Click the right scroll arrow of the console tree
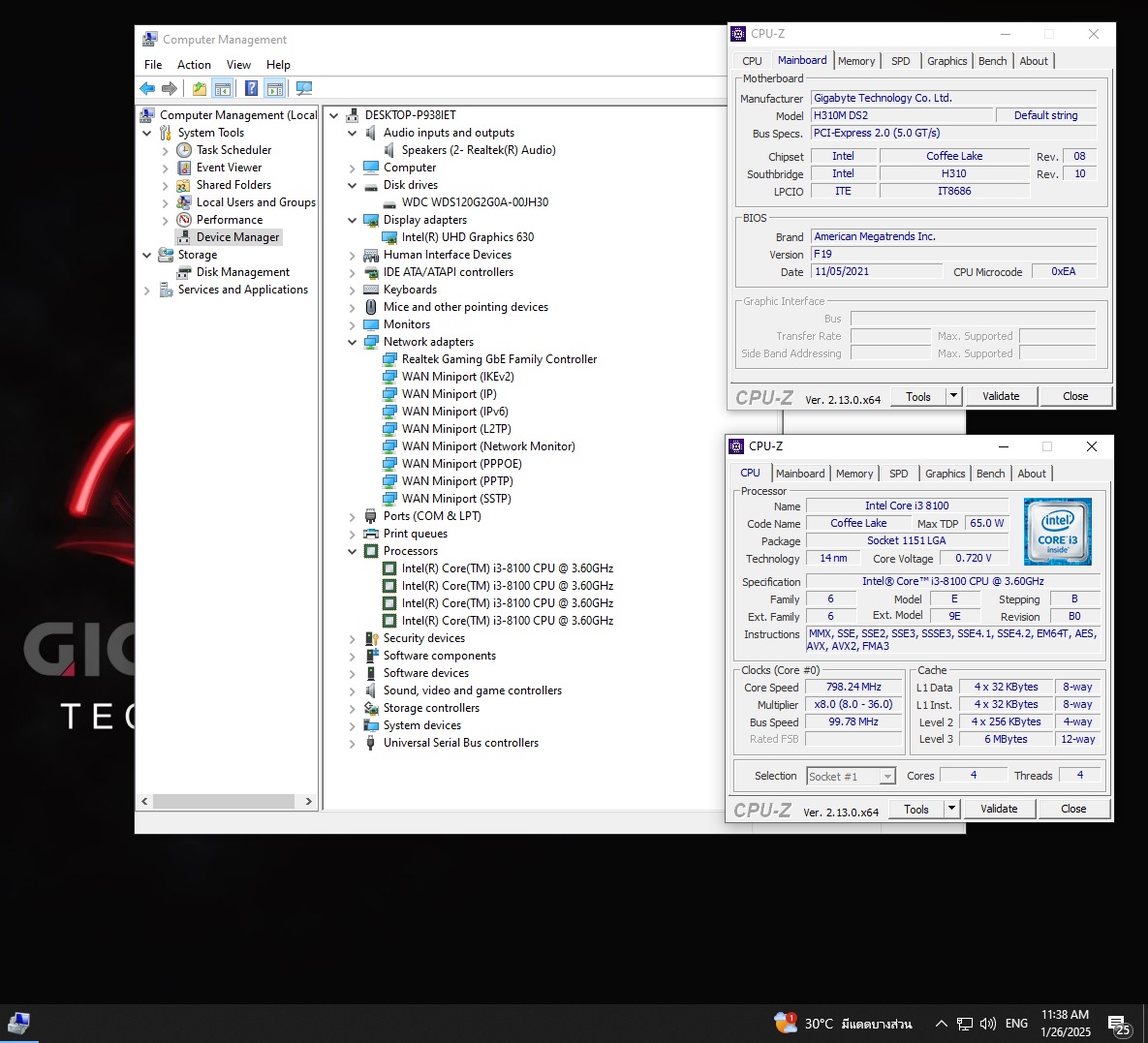The width and height of the screenshot is (1148, 1043). 309,802
